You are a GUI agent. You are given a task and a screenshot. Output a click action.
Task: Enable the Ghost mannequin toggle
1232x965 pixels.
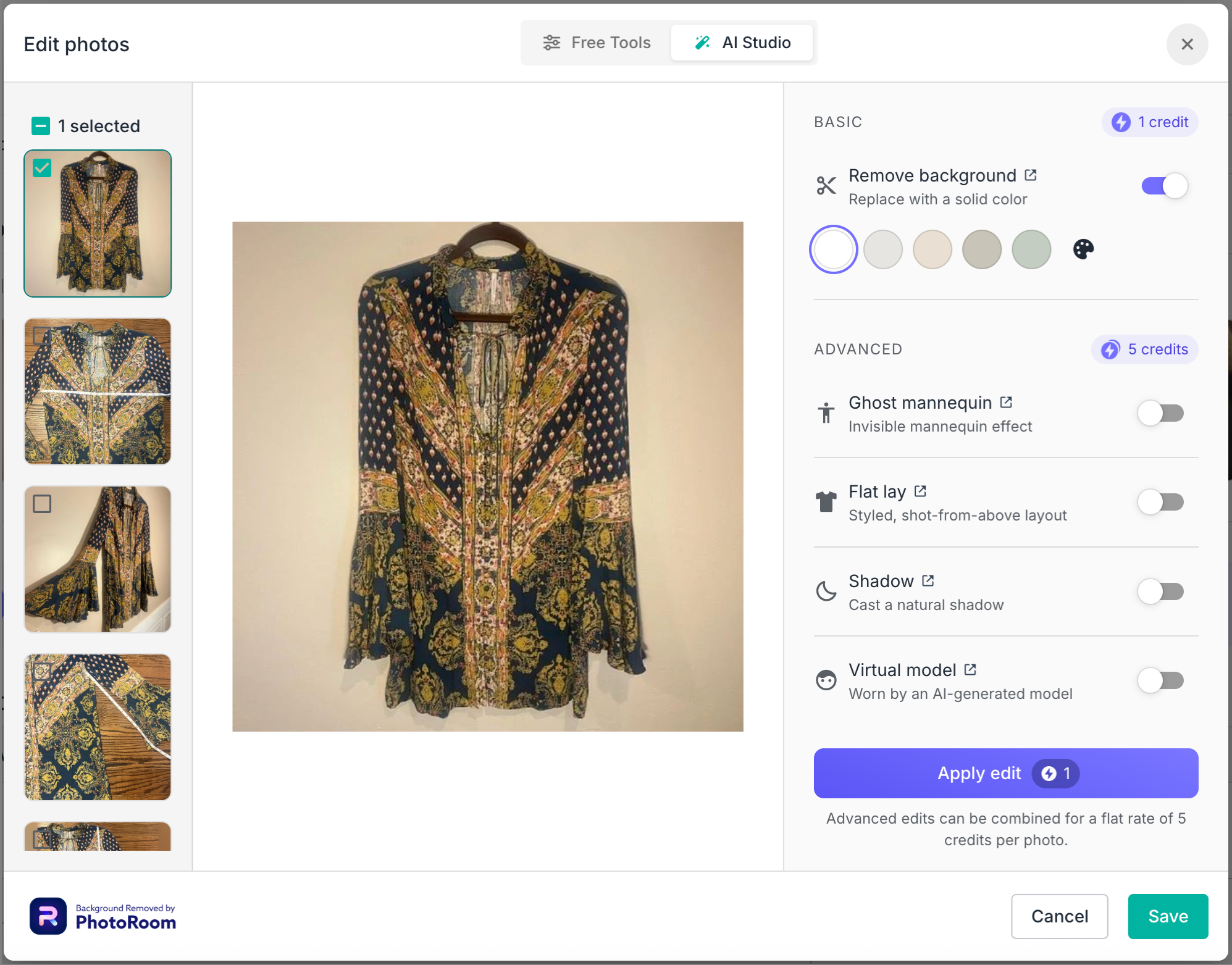point(1161,413)
